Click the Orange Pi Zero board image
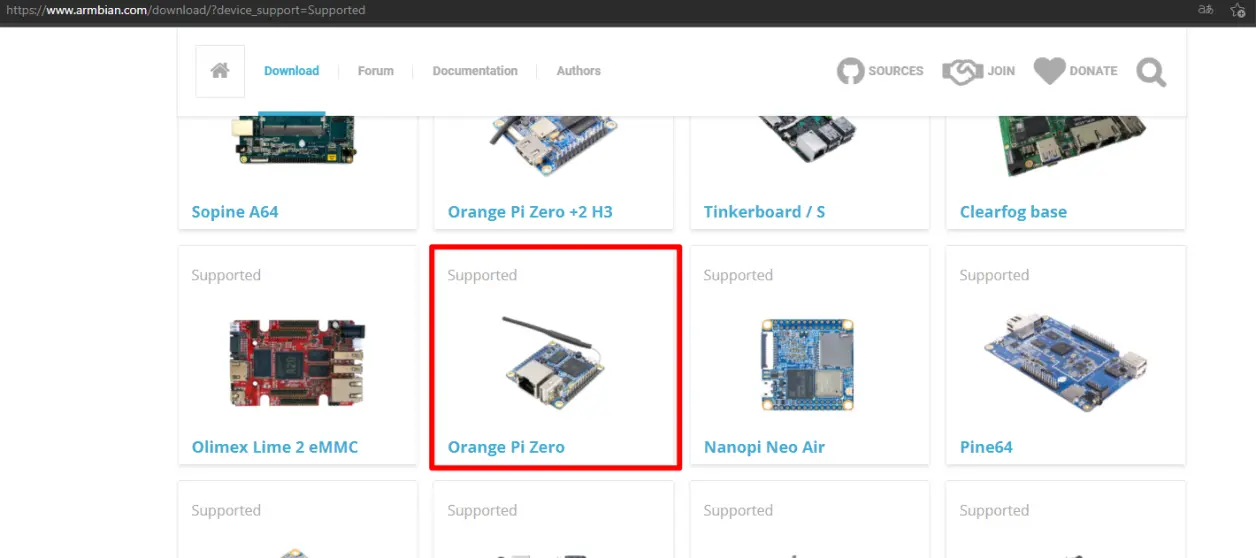This screenshot has width=1256, height=558. tap(555, 363)
